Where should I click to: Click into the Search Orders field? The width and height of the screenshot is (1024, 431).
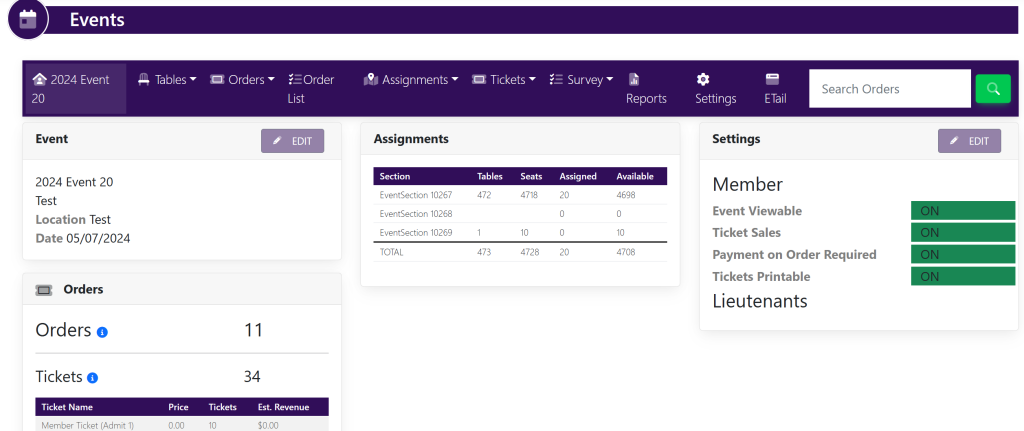(889, 89)
